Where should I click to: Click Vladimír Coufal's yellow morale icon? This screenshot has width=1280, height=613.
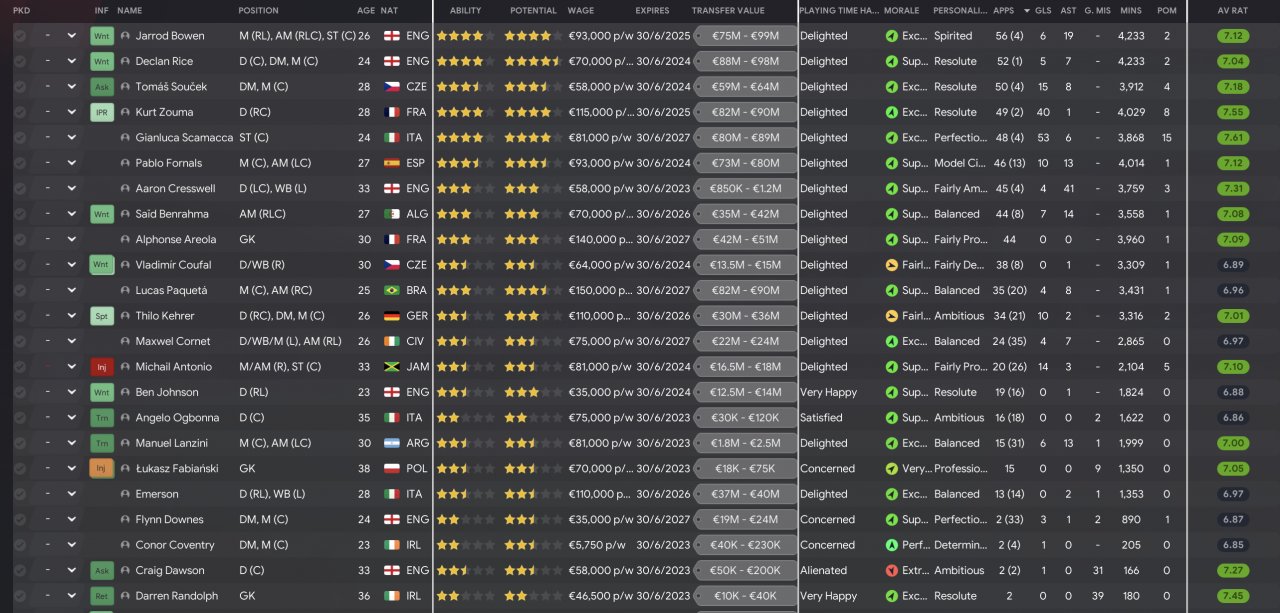click(891, 265)
